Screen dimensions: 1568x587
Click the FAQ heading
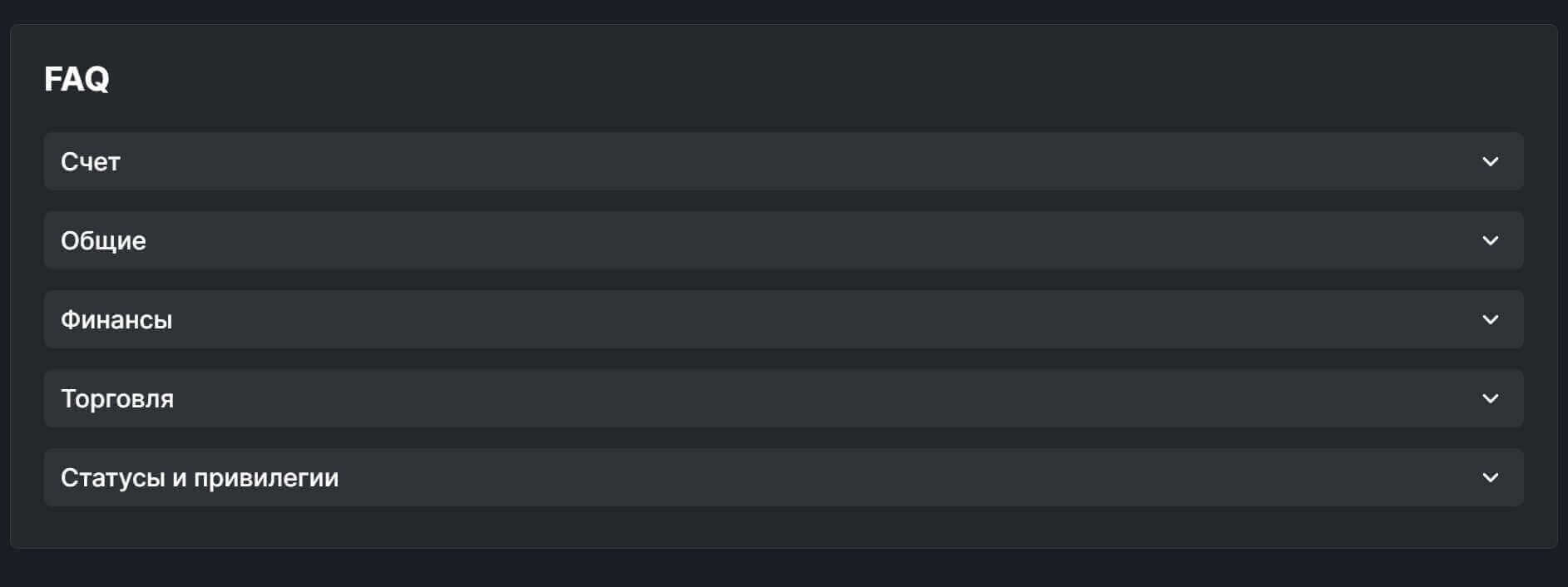tap(77, 79)
